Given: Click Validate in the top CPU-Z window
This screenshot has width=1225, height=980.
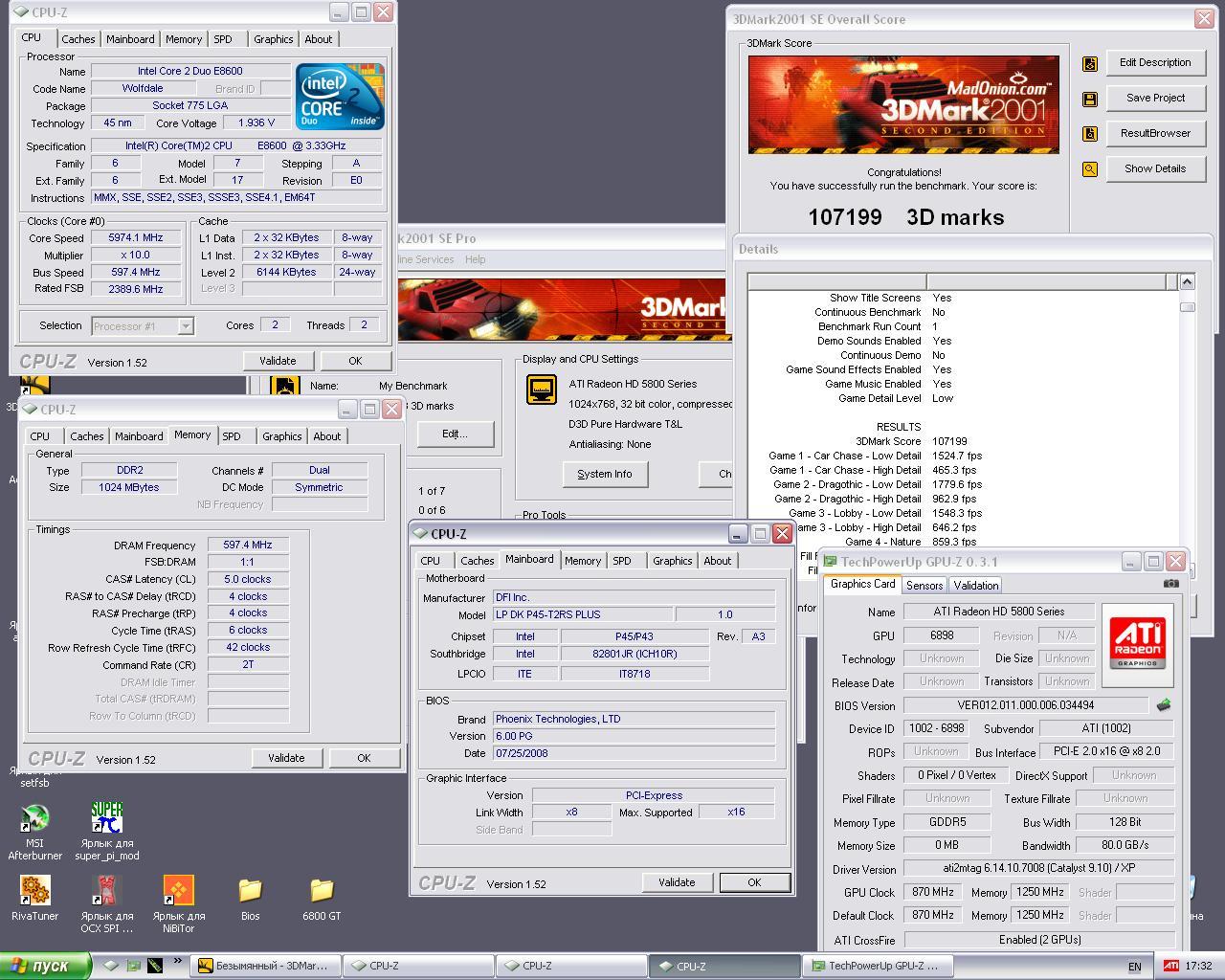Looking at the screenshot, I should click(278, 361).
